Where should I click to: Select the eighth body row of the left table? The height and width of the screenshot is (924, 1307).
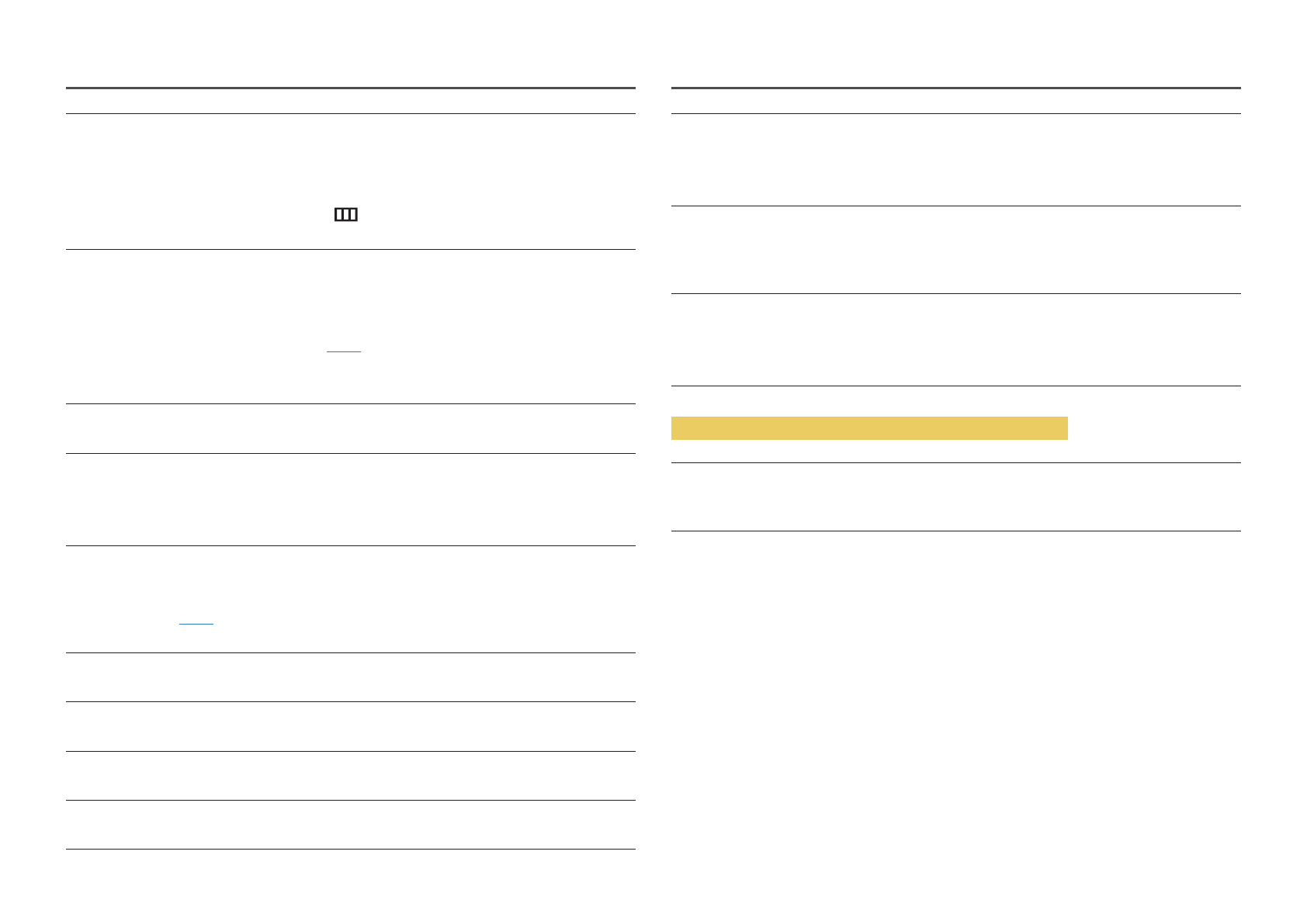[350, 776]
